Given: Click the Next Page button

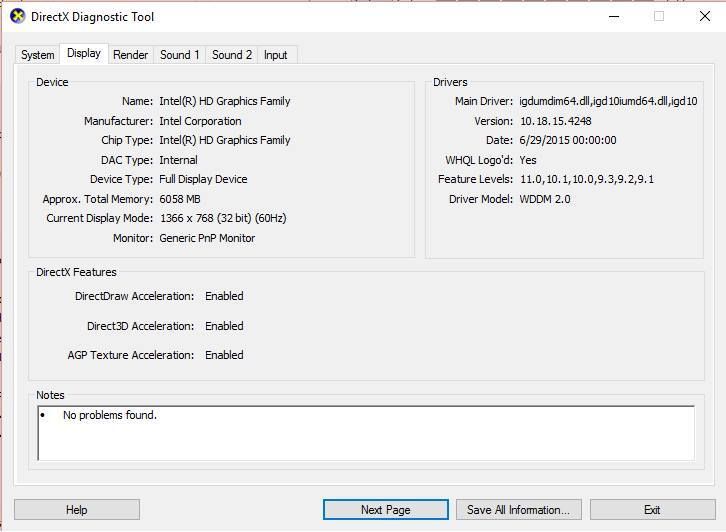Looking at the screenshot, I should [386, 510].
